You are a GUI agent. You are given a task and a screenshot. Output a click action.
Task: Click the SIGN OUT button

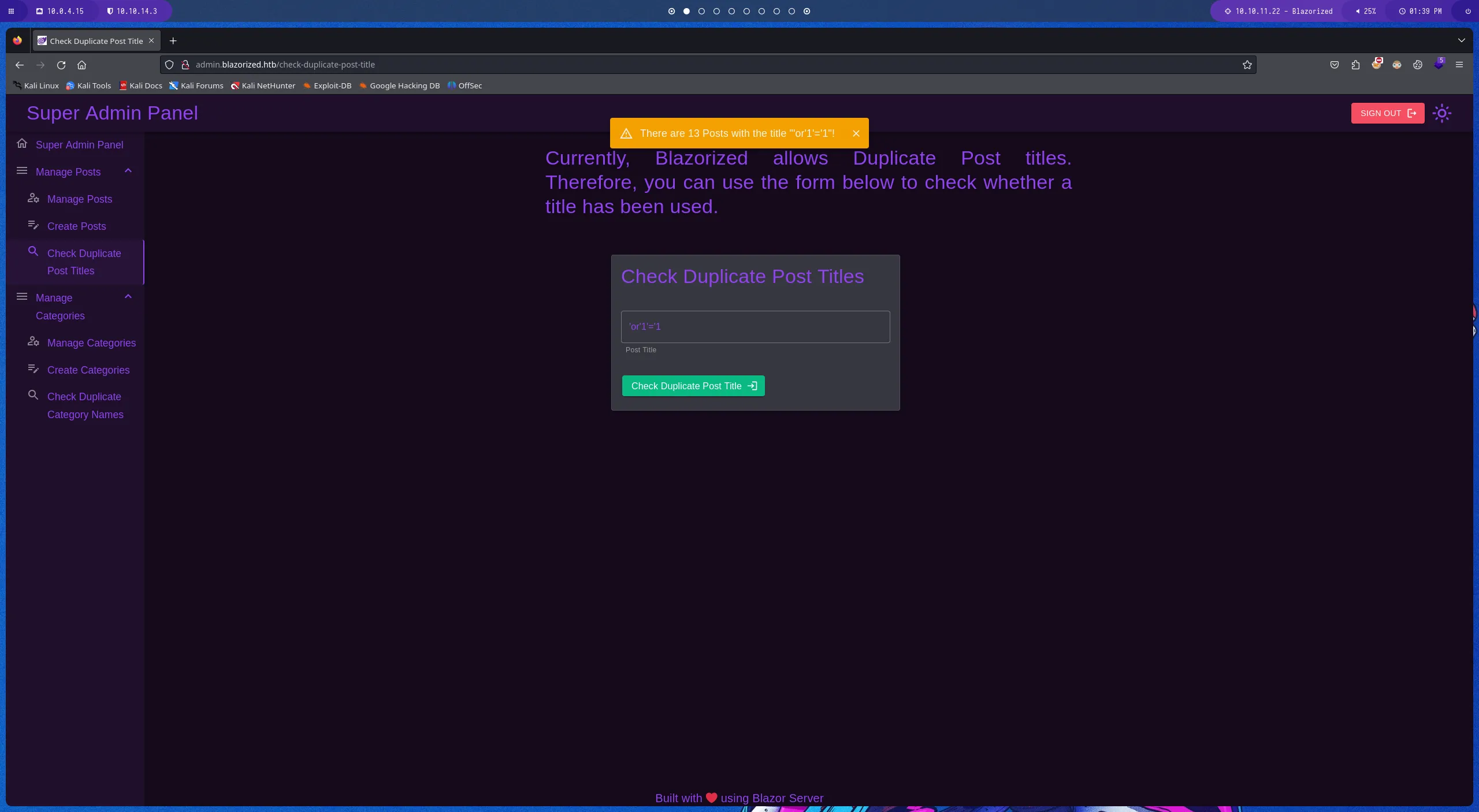point(1387,113)
